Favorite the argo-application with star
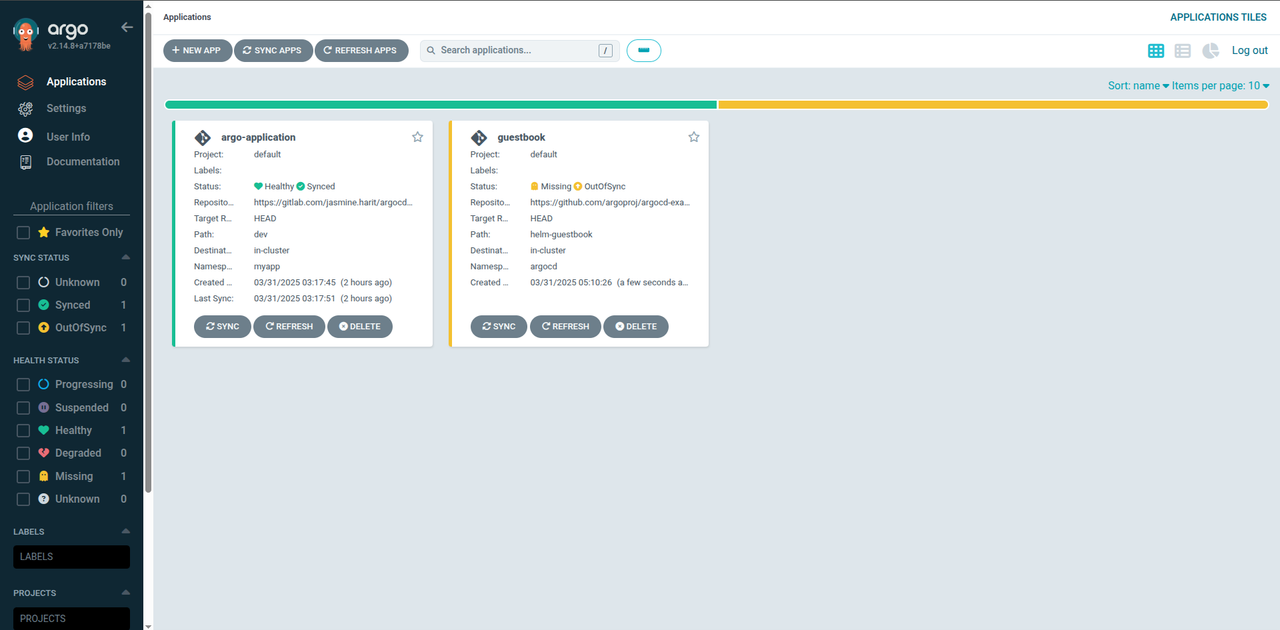1280x630 pixels. pos(418,137)
